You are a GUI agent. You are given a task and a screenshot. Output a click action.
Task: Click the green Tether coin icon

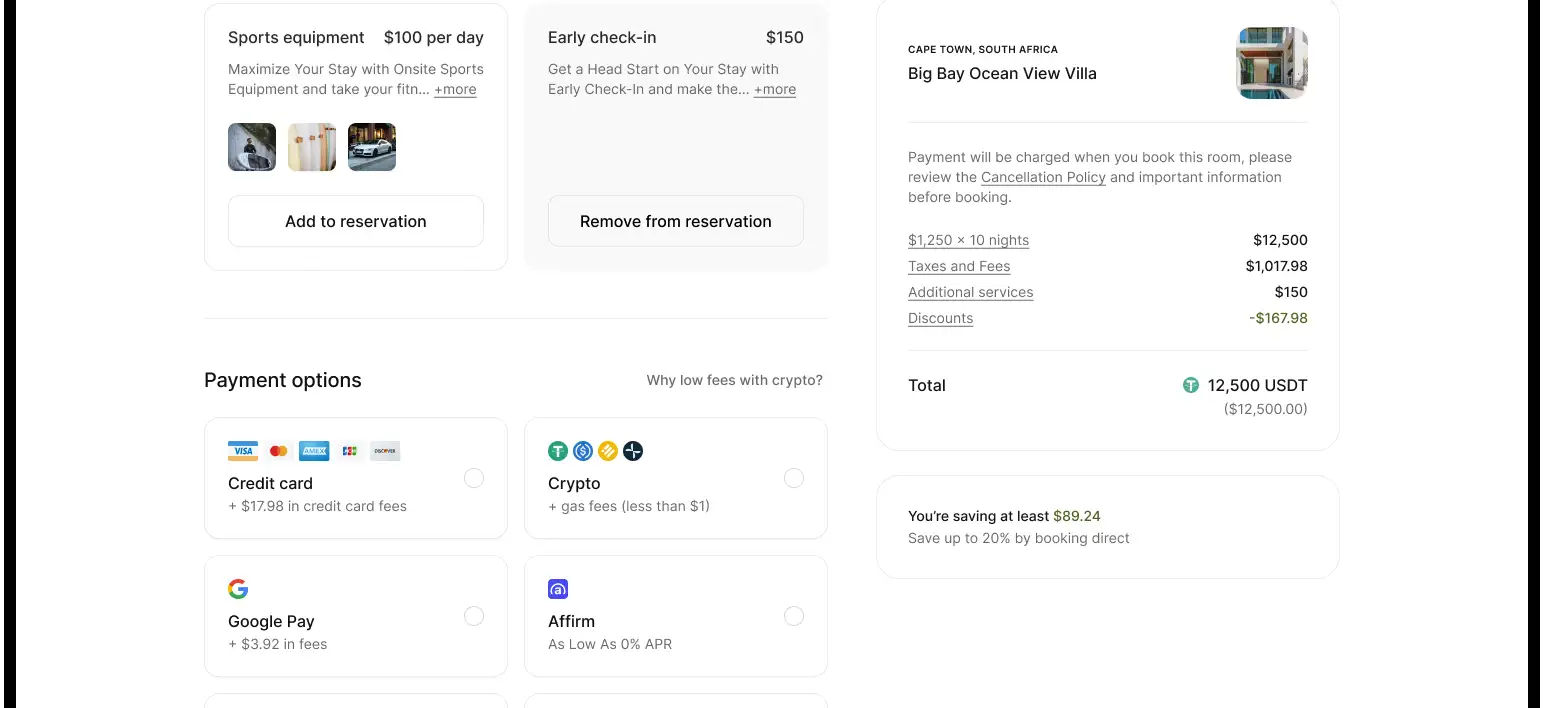coord(558,451)
